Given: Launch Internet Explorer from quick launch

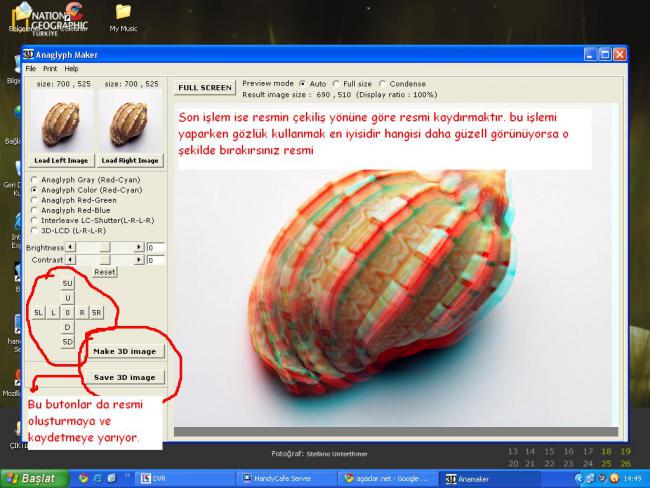Looking at the screenshot, I should pos(98,478).
